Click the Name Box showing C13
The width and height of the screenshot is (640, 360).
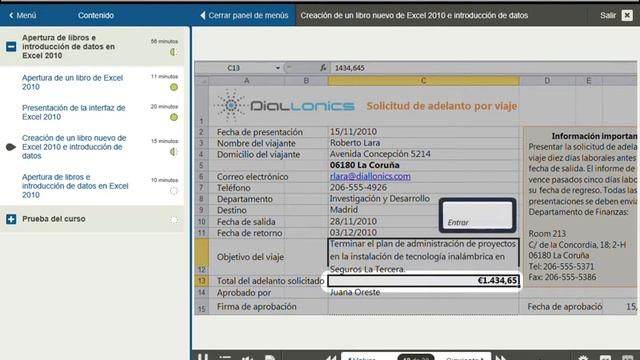click(x=233, y=68)
